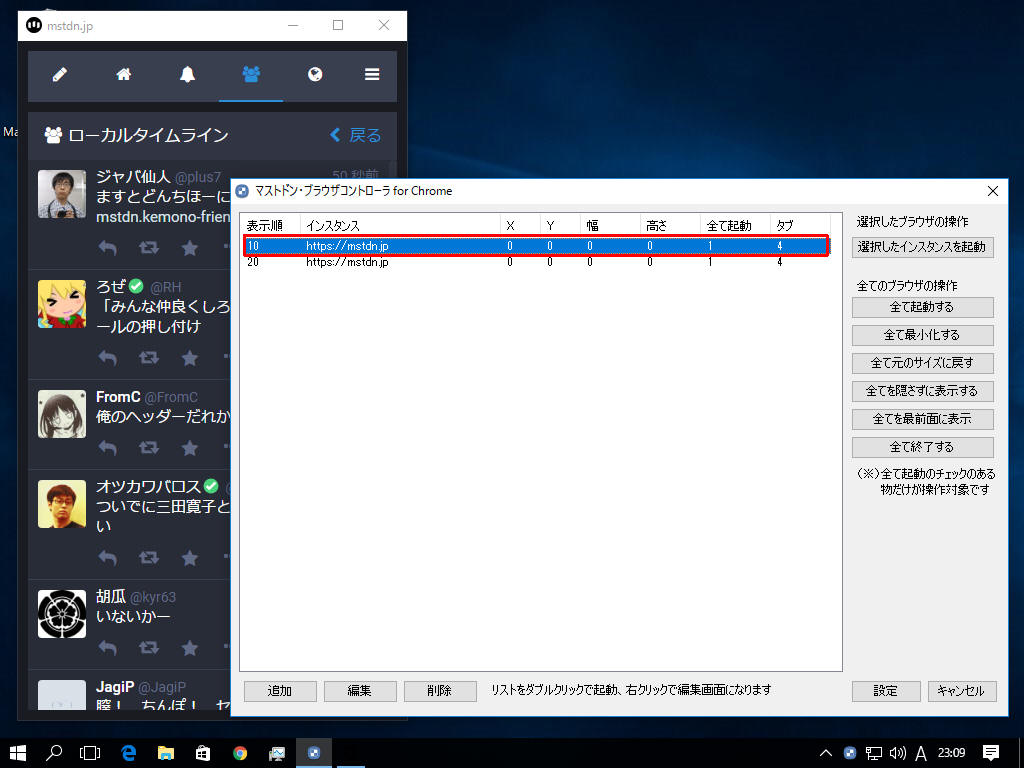
Task: Star 胡瓜's post
Action: (190, 648)
